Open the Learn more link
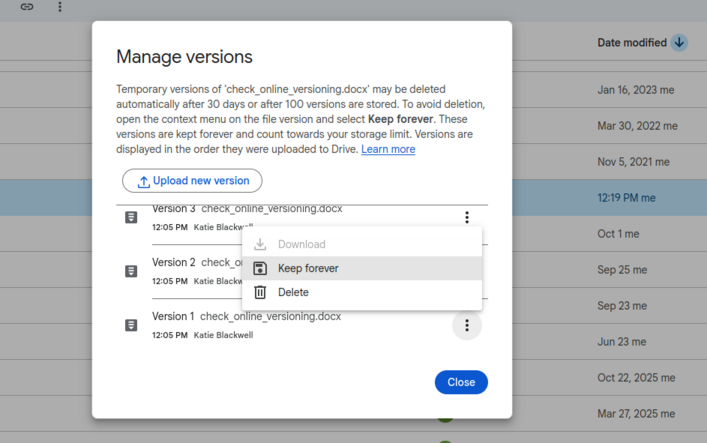 pyautogui.click(x=388, y=149)
